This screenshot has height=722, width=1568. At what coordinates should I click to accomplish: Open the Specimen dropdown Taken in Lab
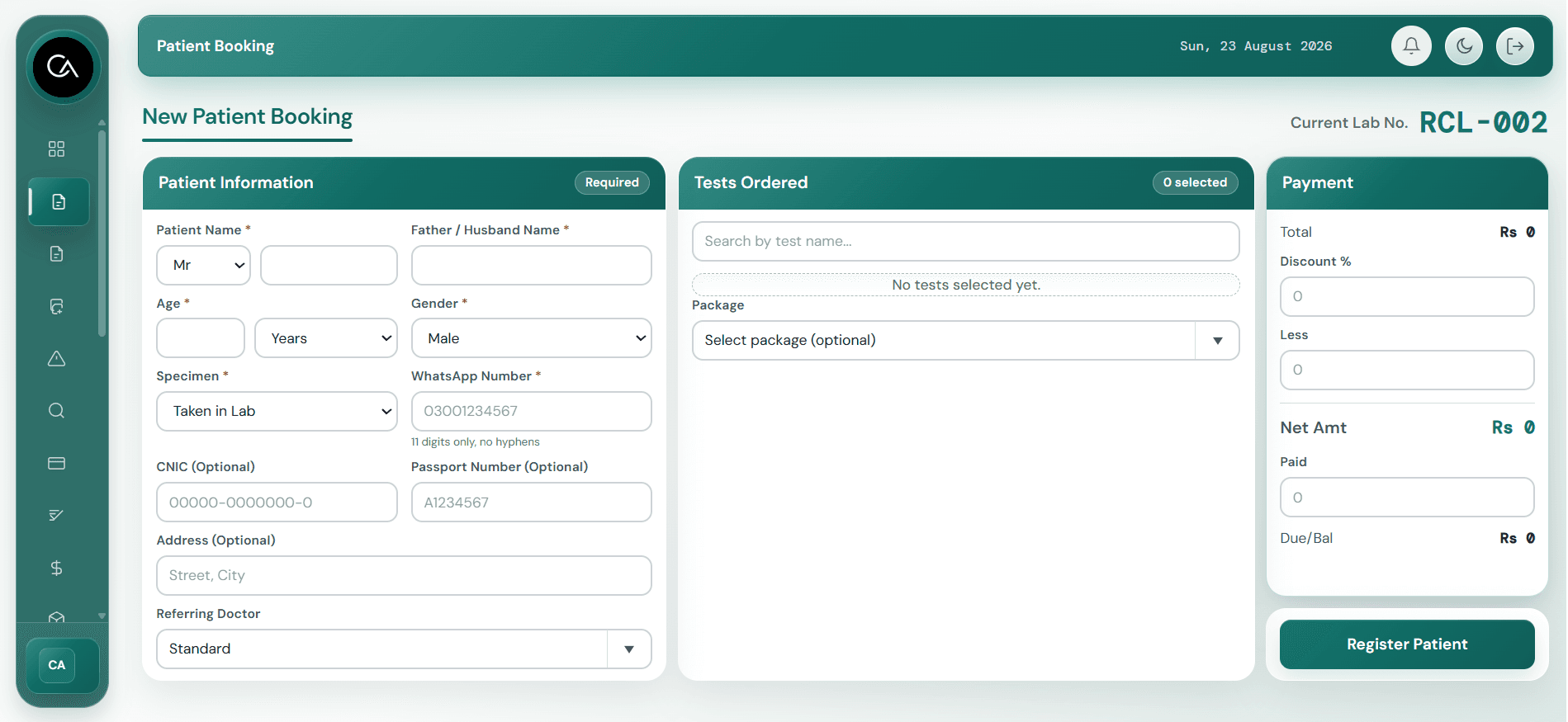pyautogui.click(x=277, y=411)
